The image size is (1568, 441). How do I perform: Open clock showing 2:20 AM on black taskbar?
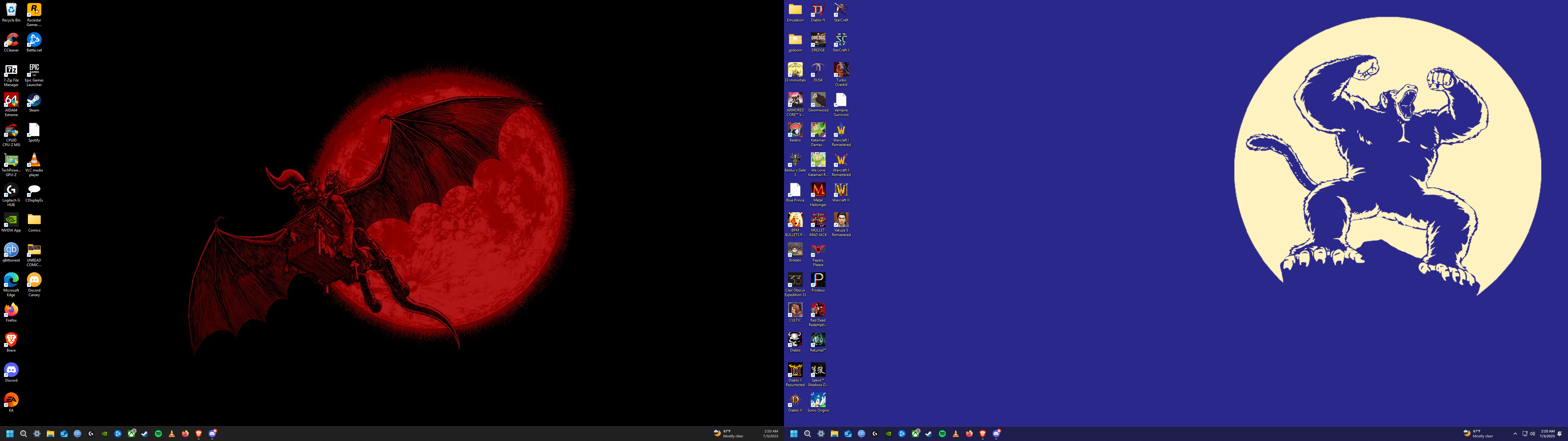pos(771,434)
